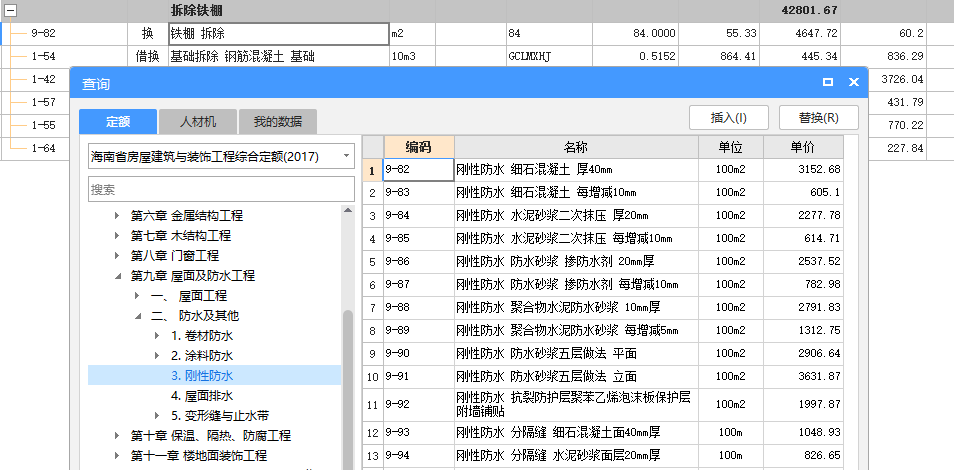
Task: Click the 铁棚 拆除 name cell
Action: pyautogui.click(x=279, y=34)
